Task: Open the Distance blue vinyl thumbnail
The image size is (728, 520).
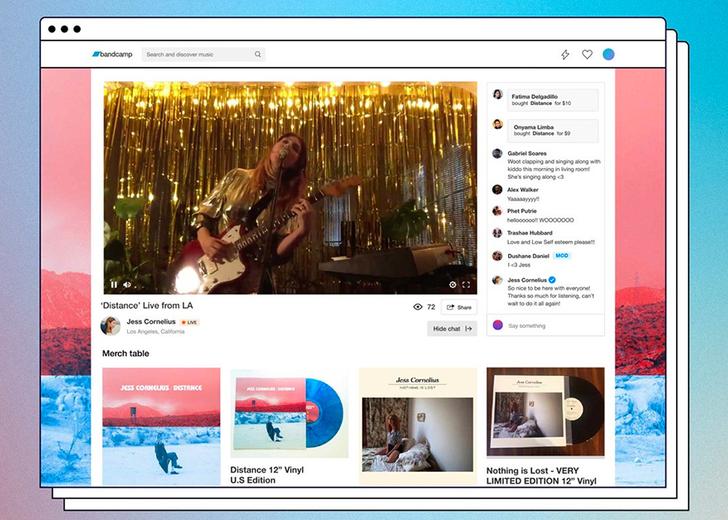Action: [x=289, y=414]
